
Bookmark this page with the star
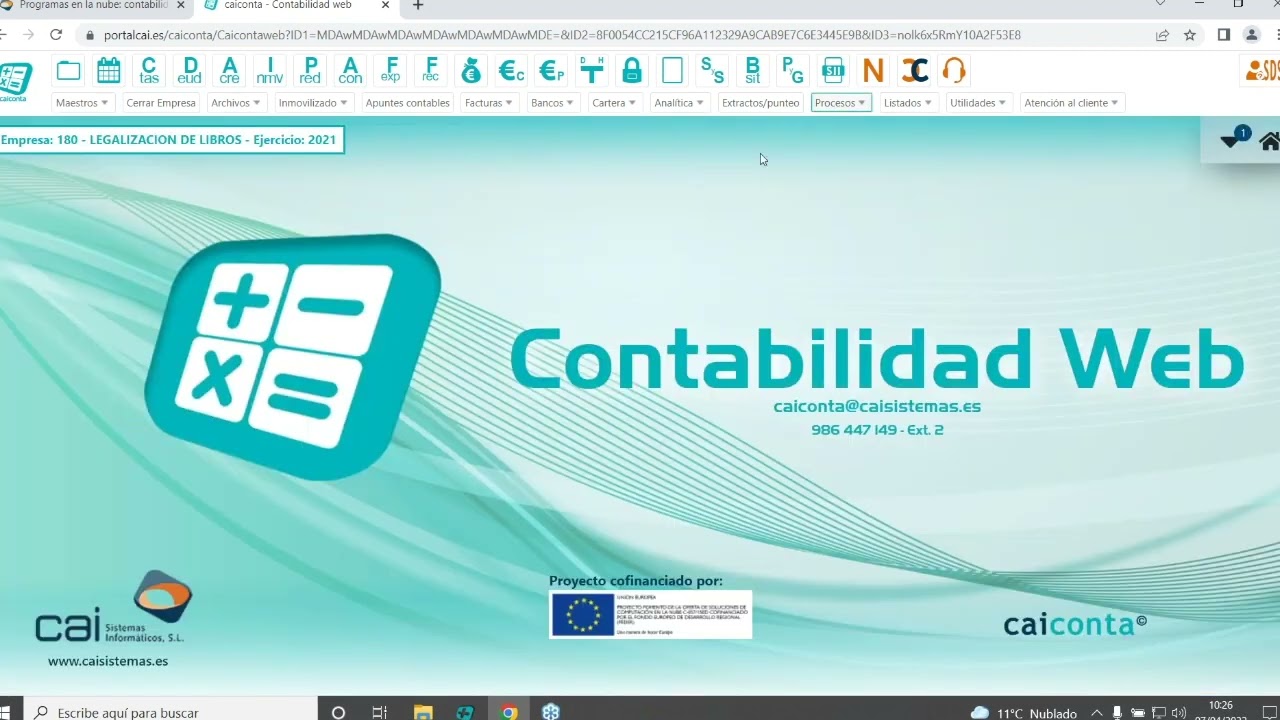tap(1190, 35)
